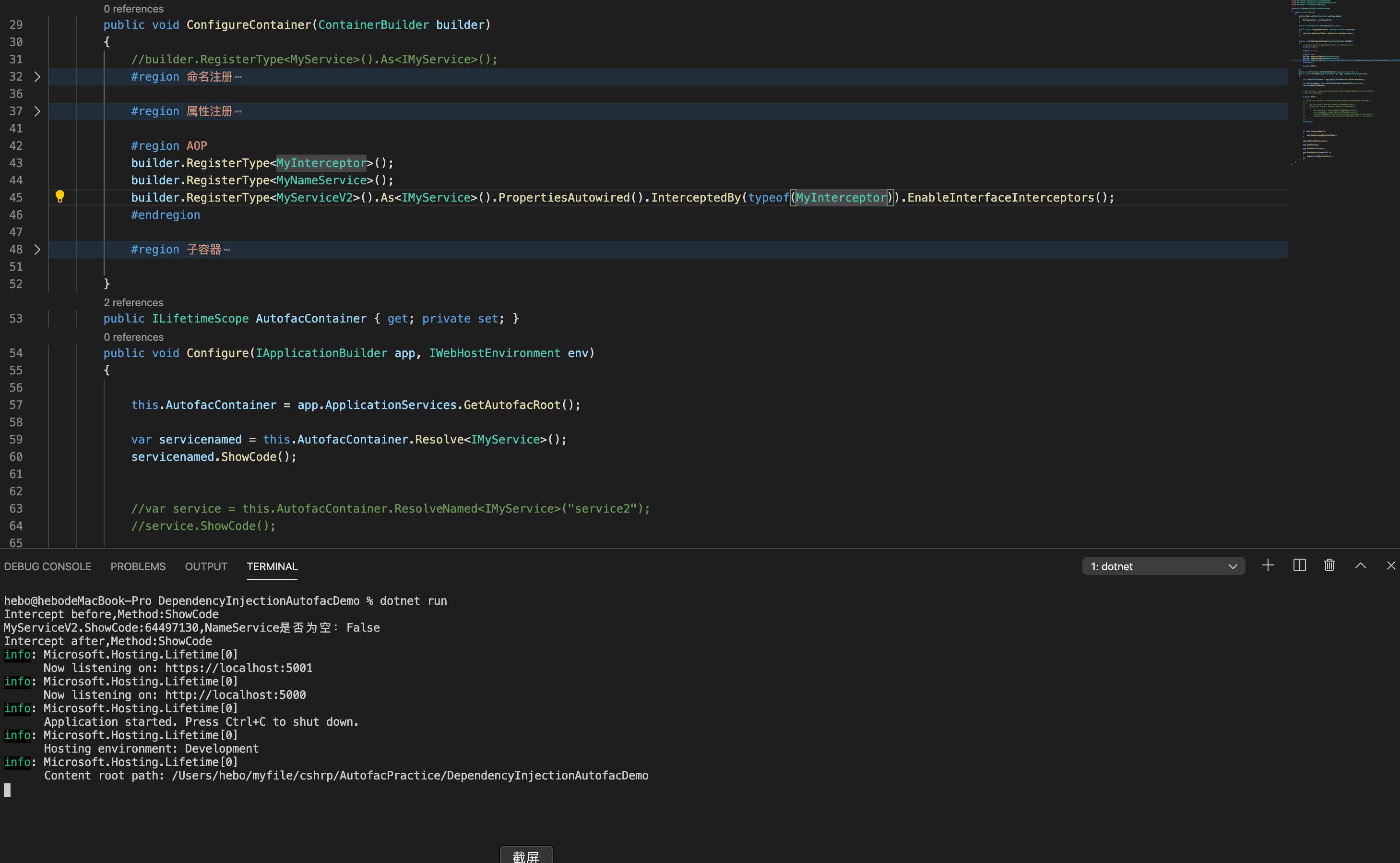
Task: Click ILifetimeScope type on line 53
Action: (200, 319)
